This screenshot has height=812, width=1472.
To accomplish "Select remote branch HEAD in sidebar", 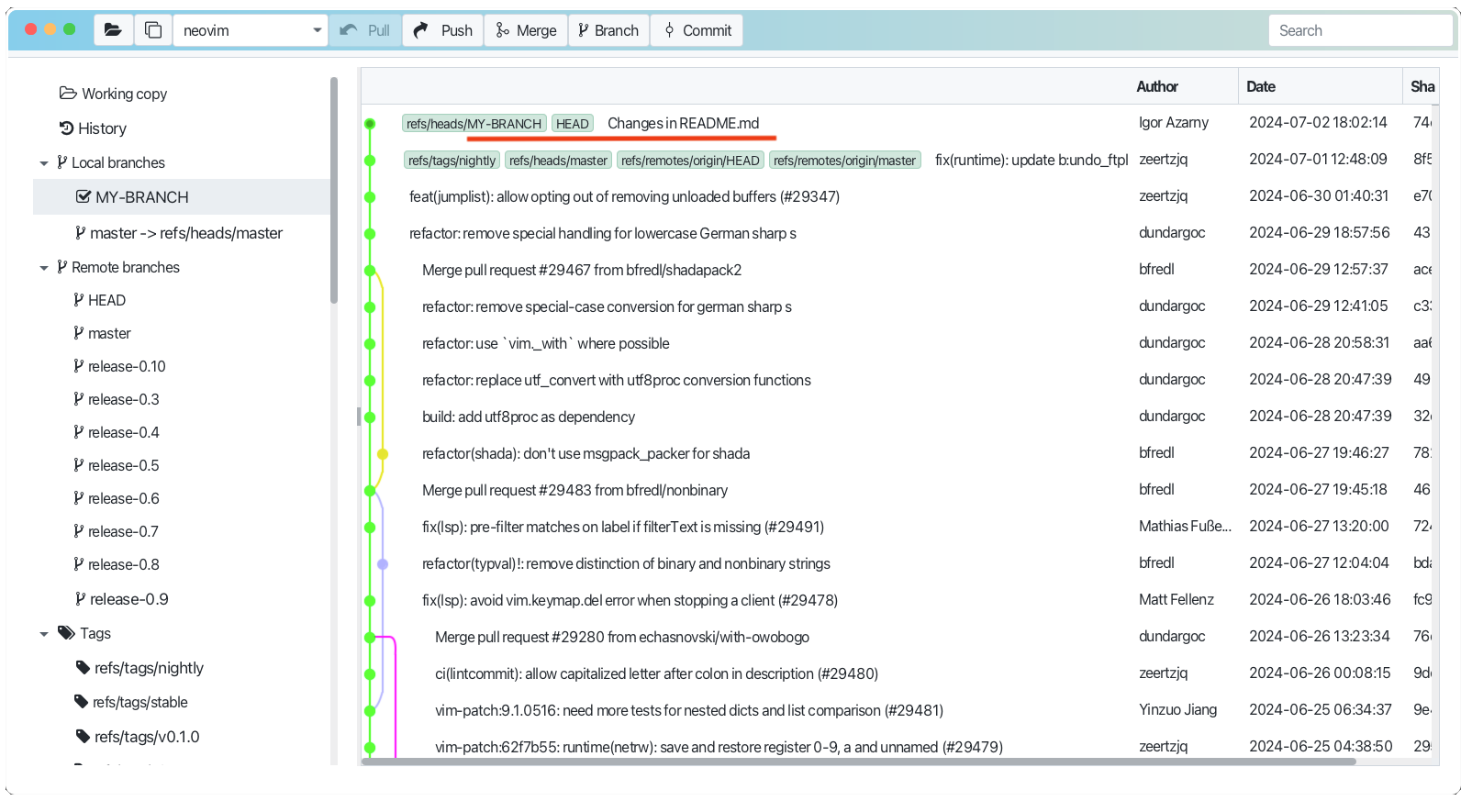I will click(x=100, y=300).
